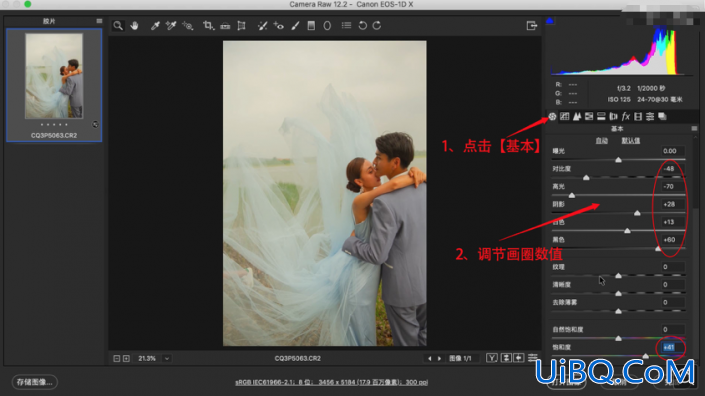
Task: Select the Adjustment Brush tool
Action: (295, 26)
